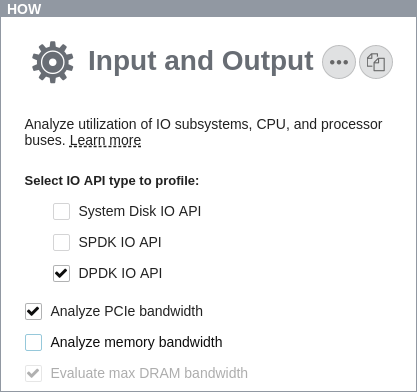Disable Analyze PCIe bandwidth checkbox
This screenshot has width=417, height=392.
(x=33, y=311)
